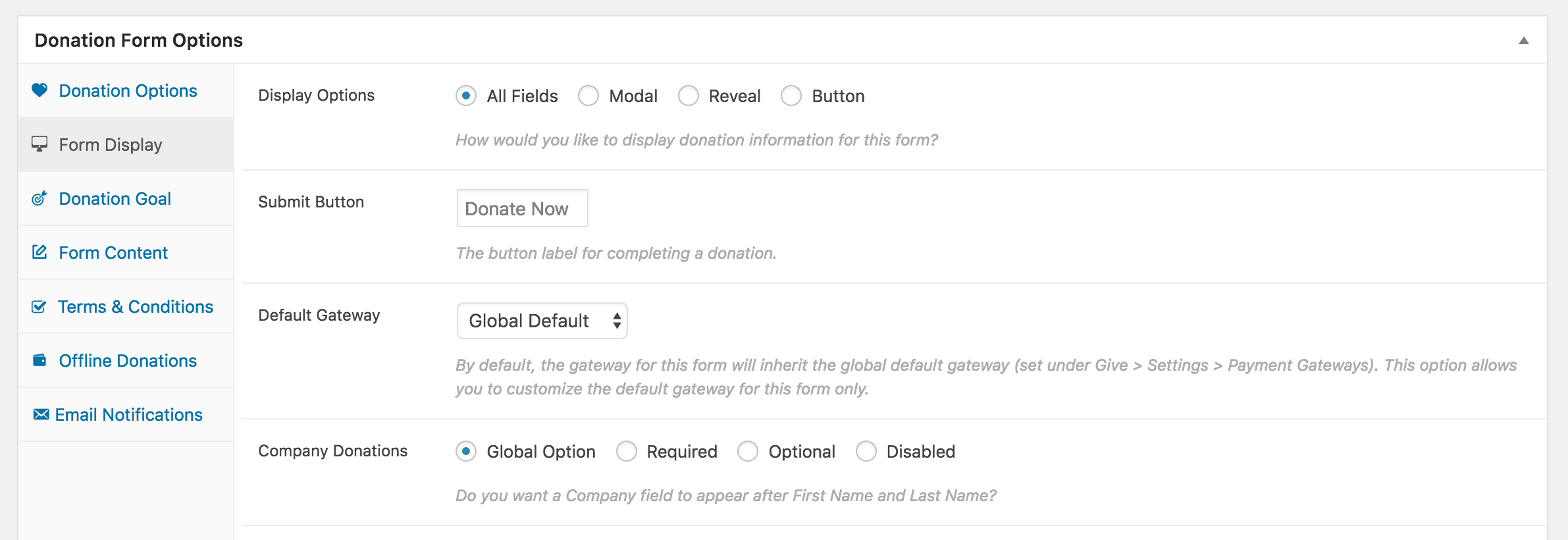Click the Submit Button text field

pos(523,208)
